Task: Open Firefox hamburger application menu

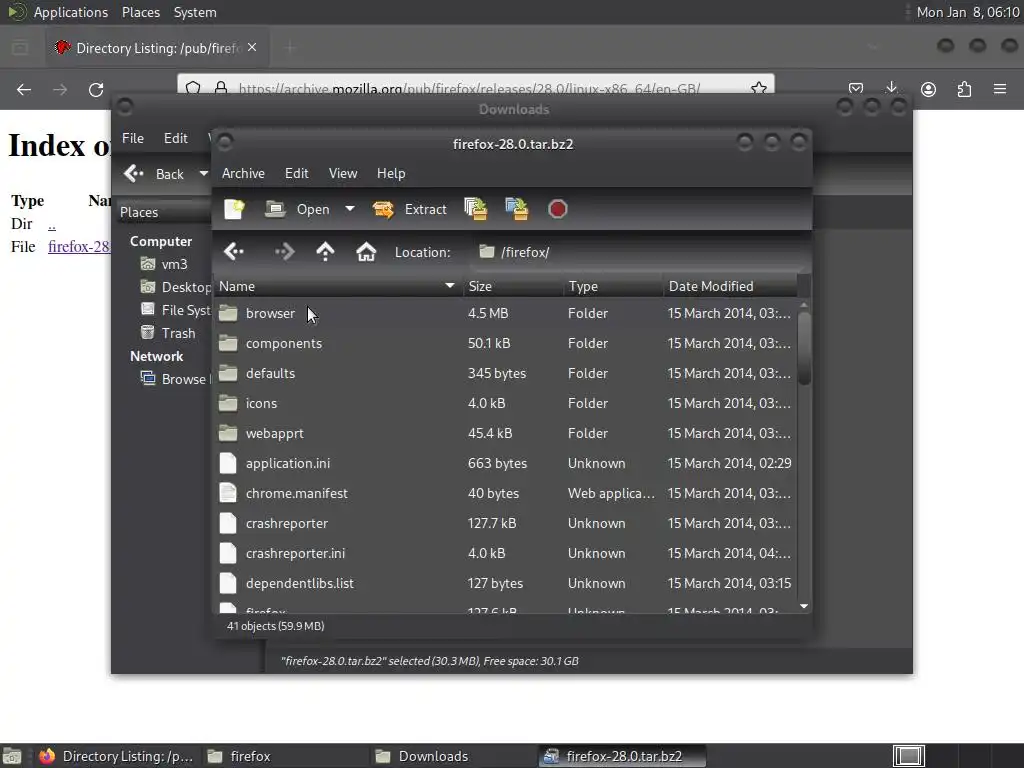Action: (x=1000, y=89)
